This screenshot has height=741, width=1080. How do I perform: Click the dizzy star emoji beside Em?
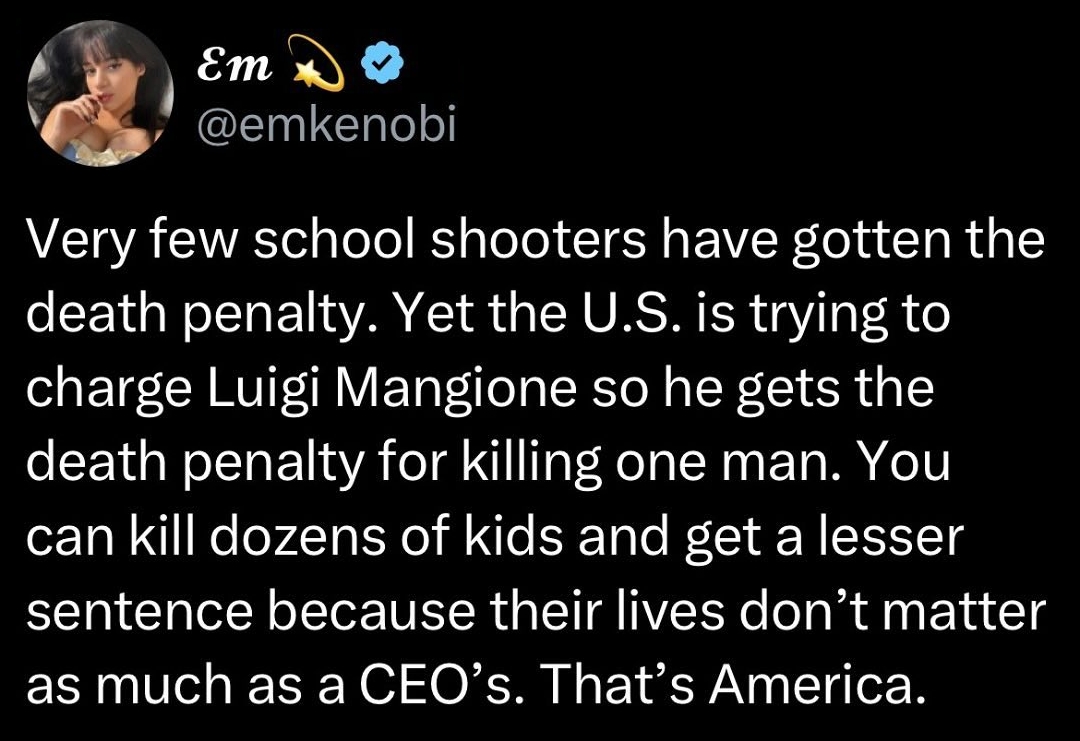(318, 63)
